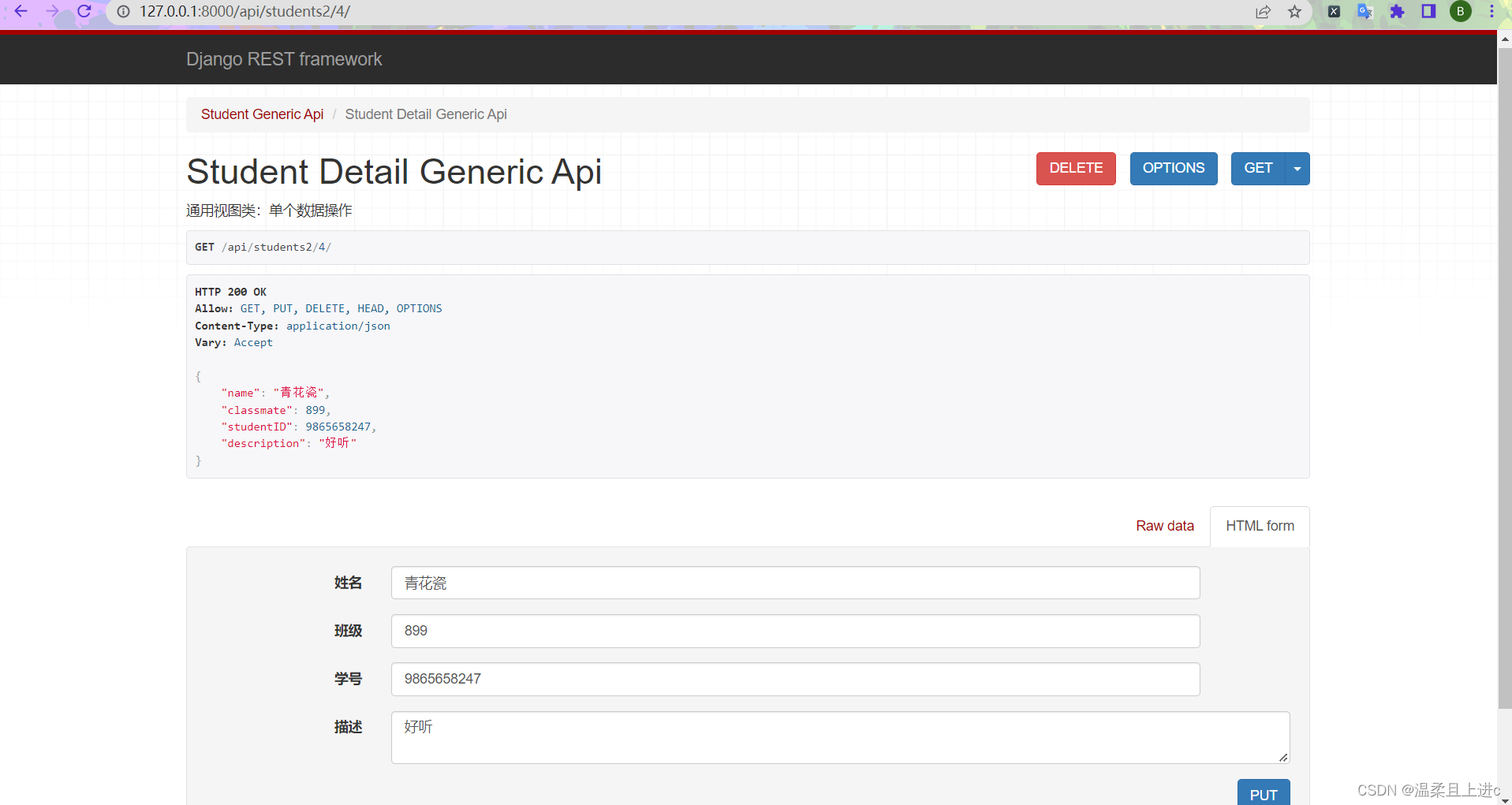This screenshot has width=1512, height=805.
Task: Click the 描述 textarea containing 好听
Action: click(840, 737)
